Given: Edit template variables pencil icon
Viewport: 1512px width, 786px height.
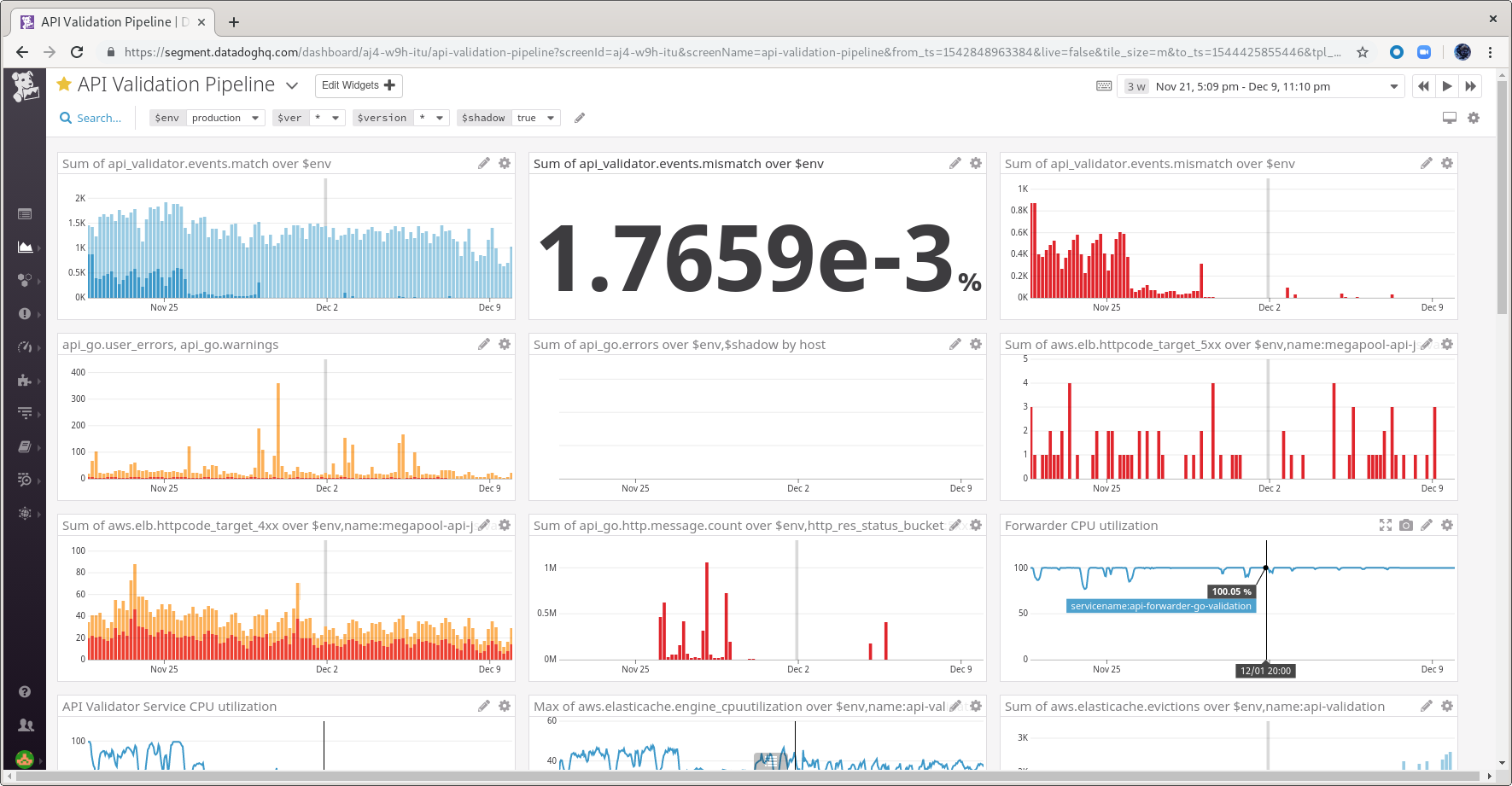Looking at the screenshot, I should point(580,118).
